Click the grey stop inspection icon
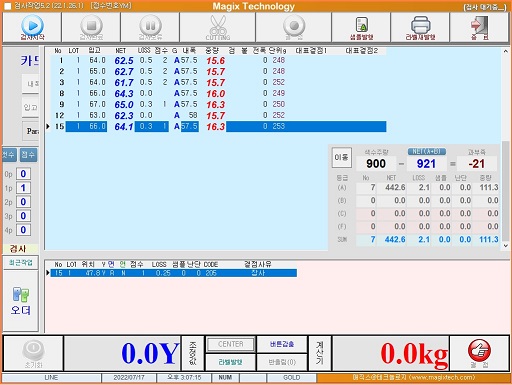The image size is (512, 385). coord(91,25)
